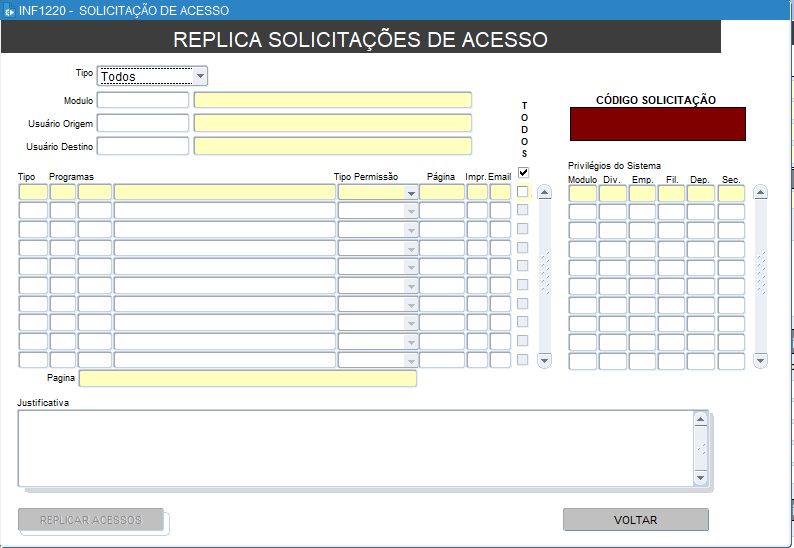Click first row Dep. cell in privileges grid
The width and height of the screenshot is (794, 548).
(x=701, y=193)
